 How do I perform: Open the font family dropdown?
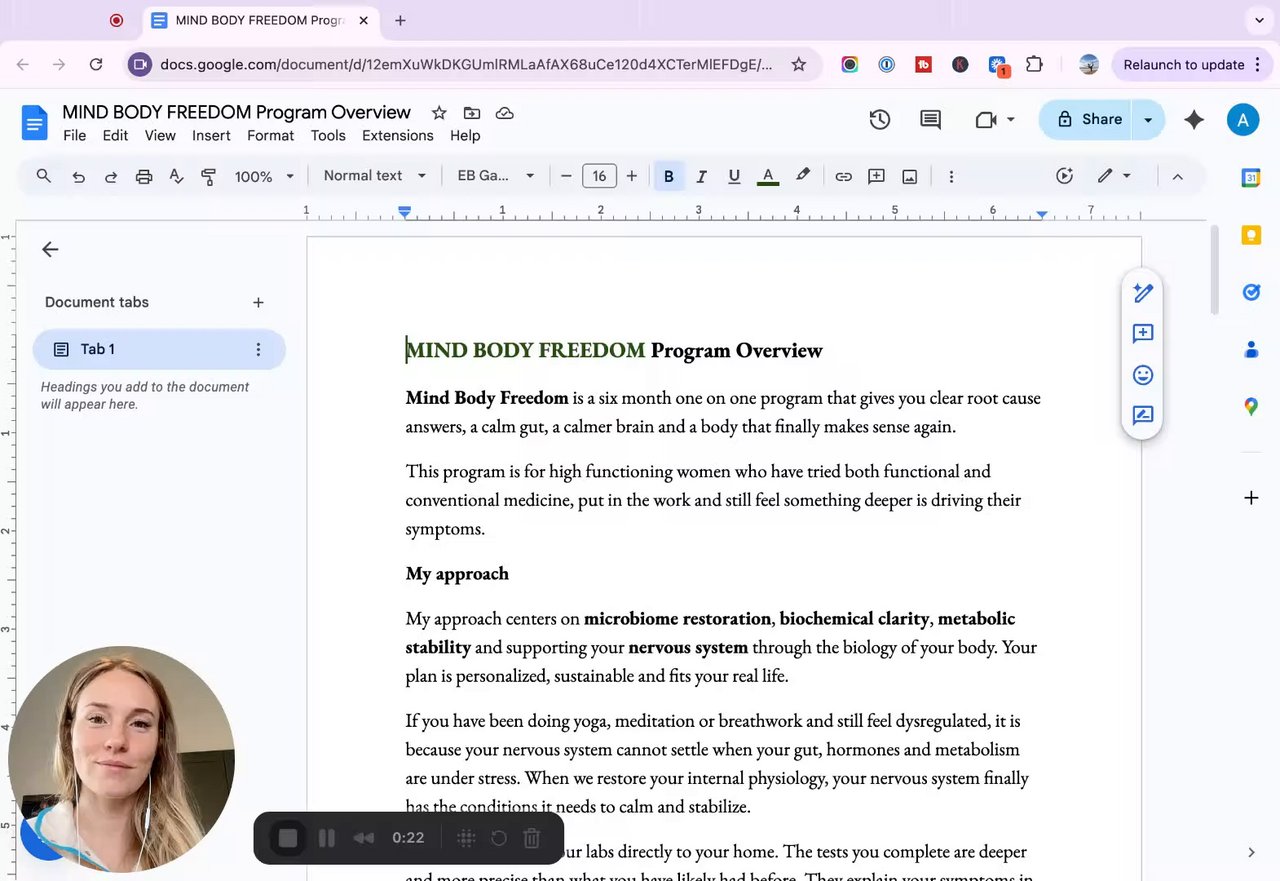[x=496, y=176]
